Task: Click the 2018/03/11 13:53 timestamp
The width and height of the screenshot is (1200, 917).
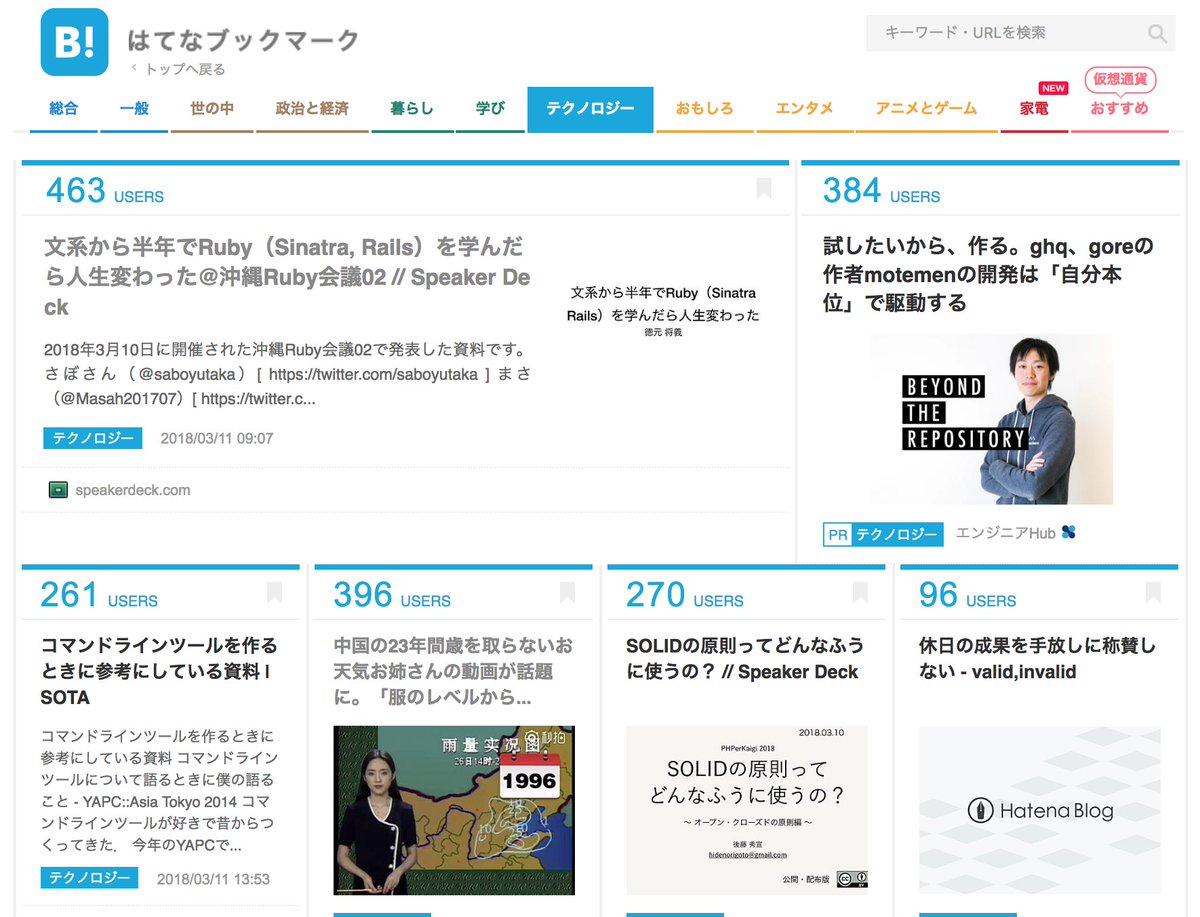Action: [214, 879]
